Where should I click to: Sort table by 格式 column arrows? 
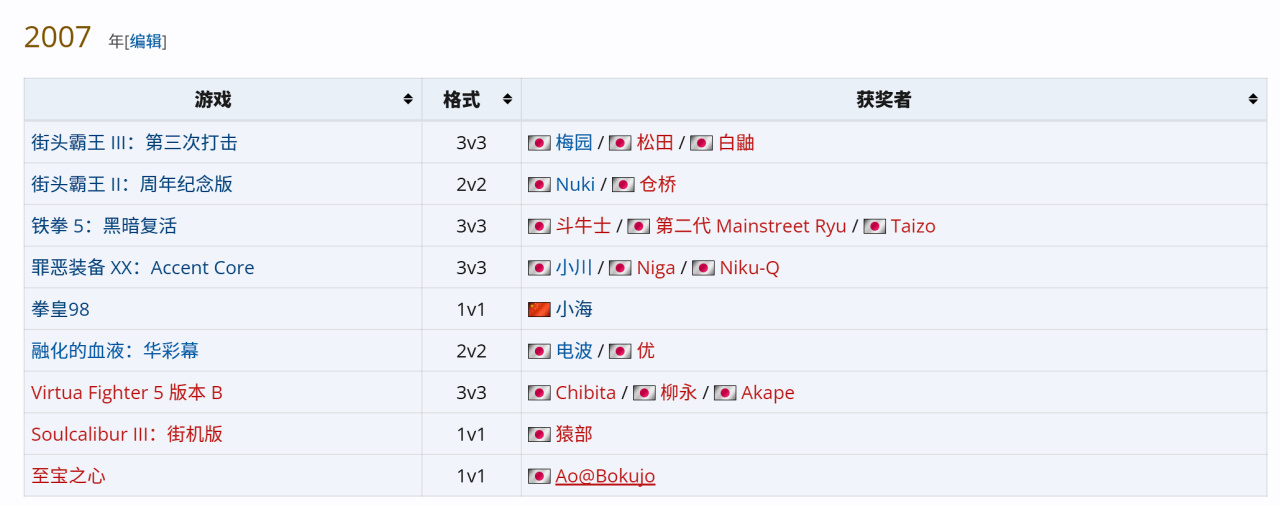point(507,100)
